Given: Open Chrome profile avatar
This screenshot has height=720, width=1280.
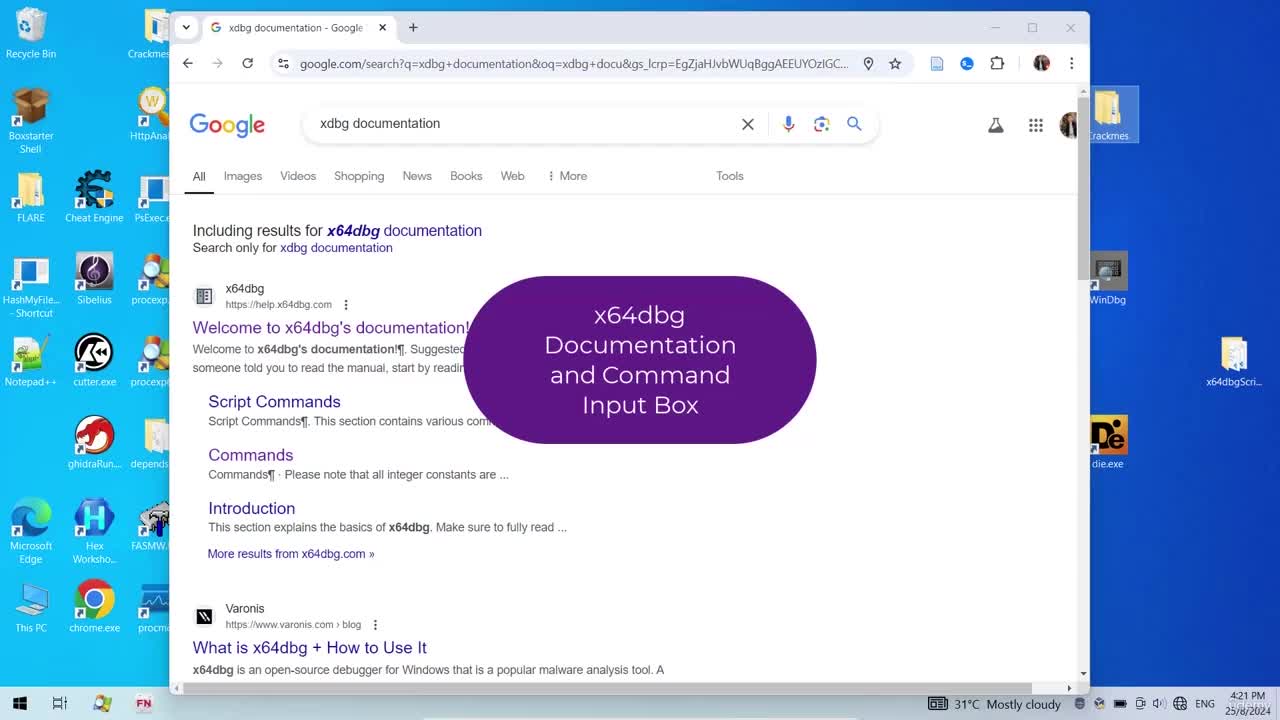Looking at the screenshot, I should point(1041,63).
